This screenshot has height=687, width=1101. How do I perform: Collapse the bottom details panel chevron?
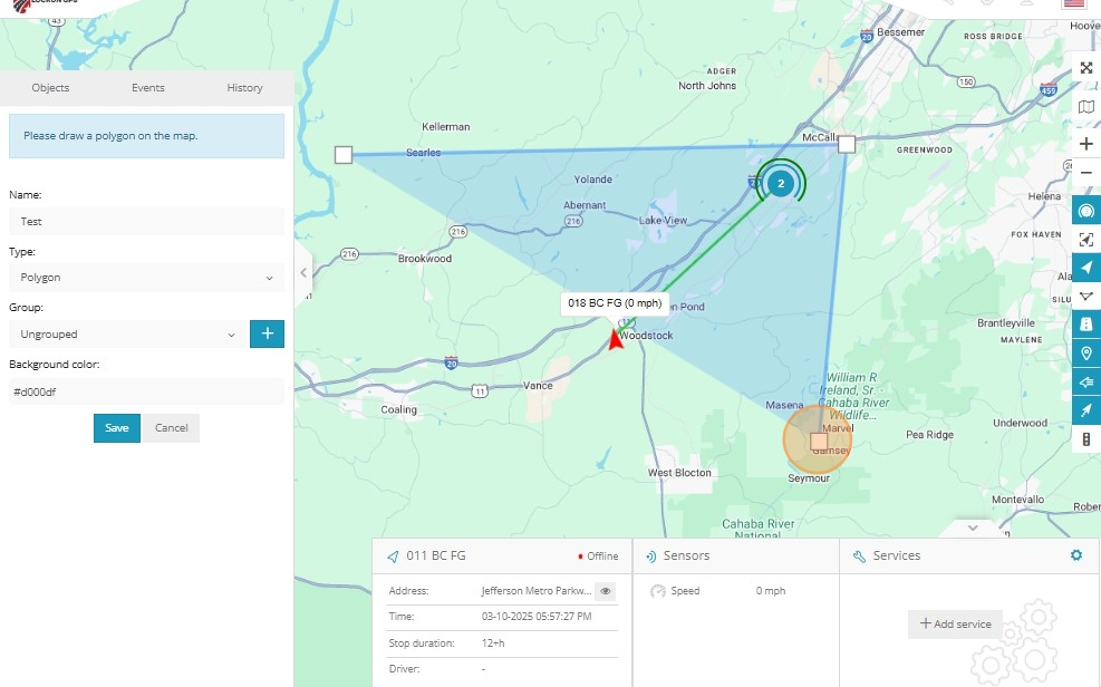973,528
